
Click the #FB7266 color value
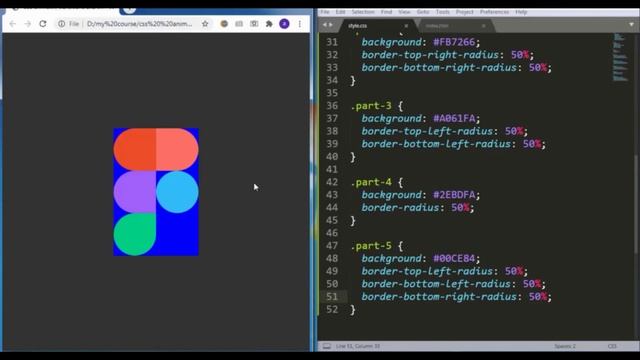[x=454, y=42]
